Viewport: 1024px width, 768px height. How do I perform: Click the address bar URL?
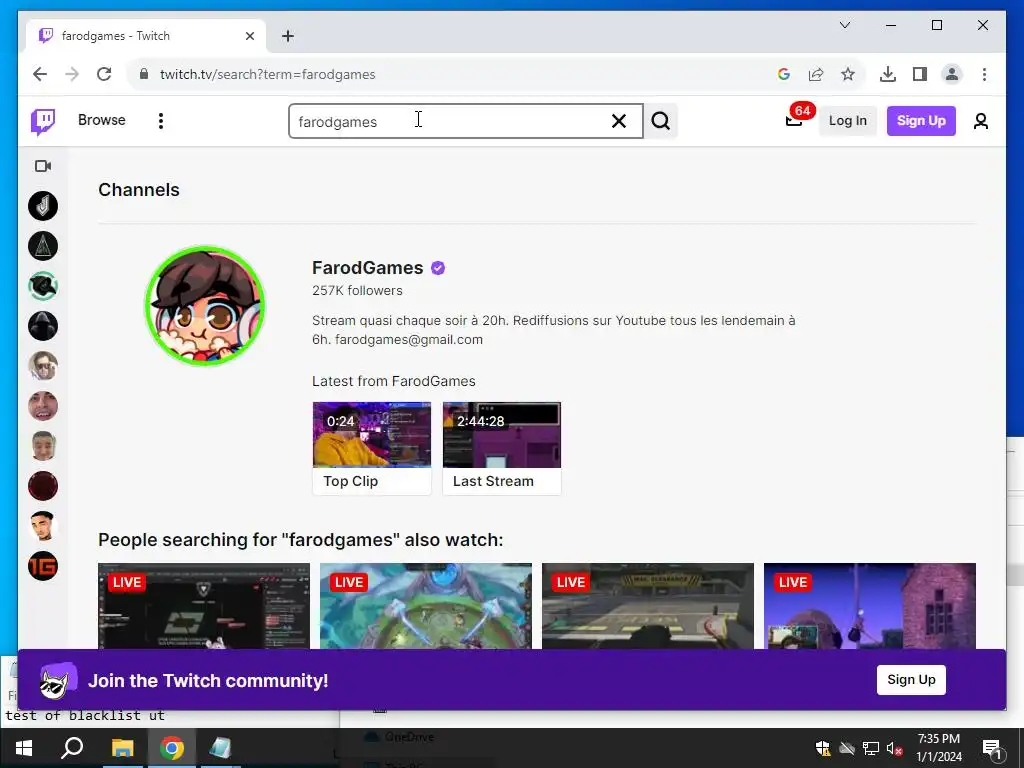268,74
